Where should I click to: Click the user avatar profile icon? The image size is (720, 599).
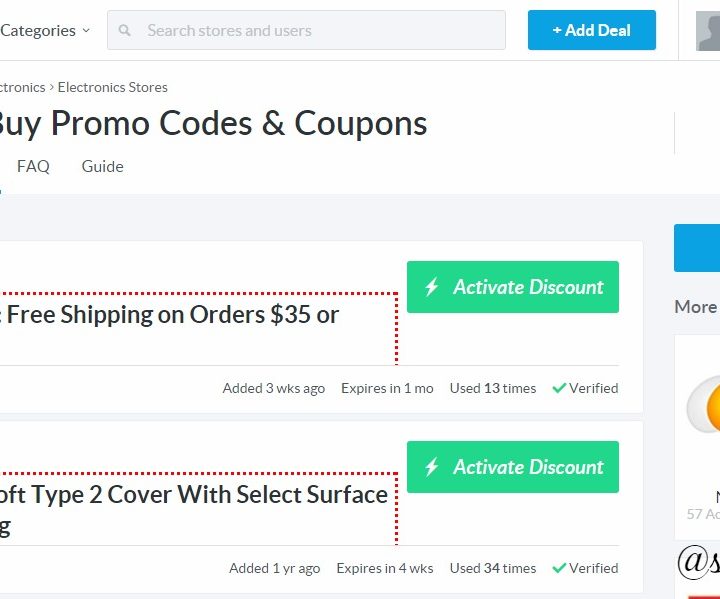click(x=708, y=31)
